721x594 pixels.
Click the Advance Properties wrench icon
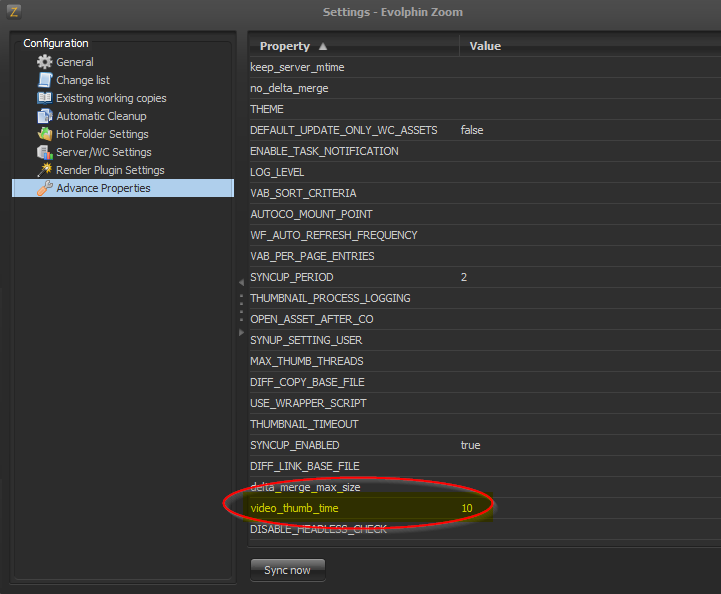(45, 188)
